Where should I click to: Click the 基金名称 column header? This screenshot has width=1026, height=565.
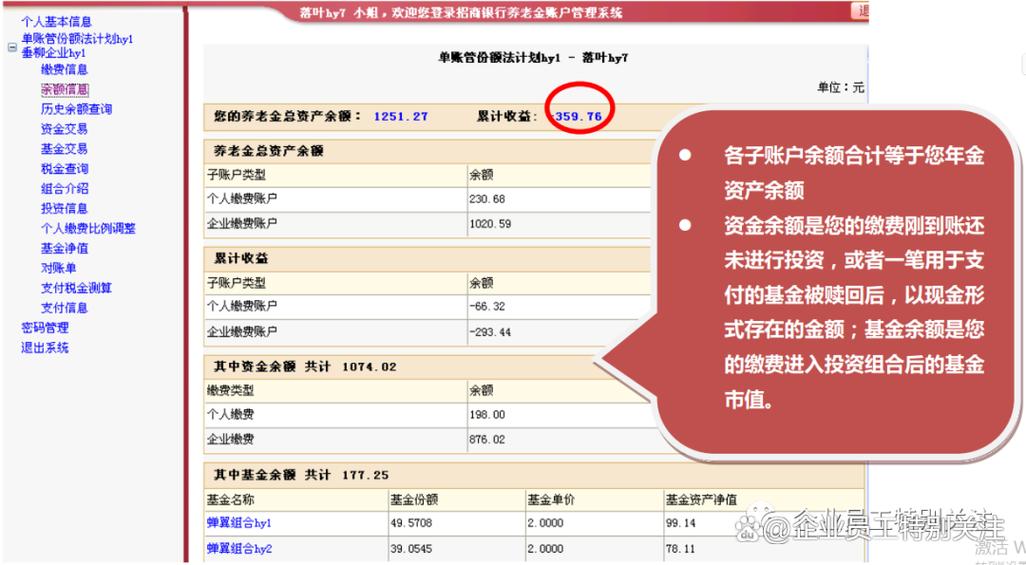(x=230, y=500)
